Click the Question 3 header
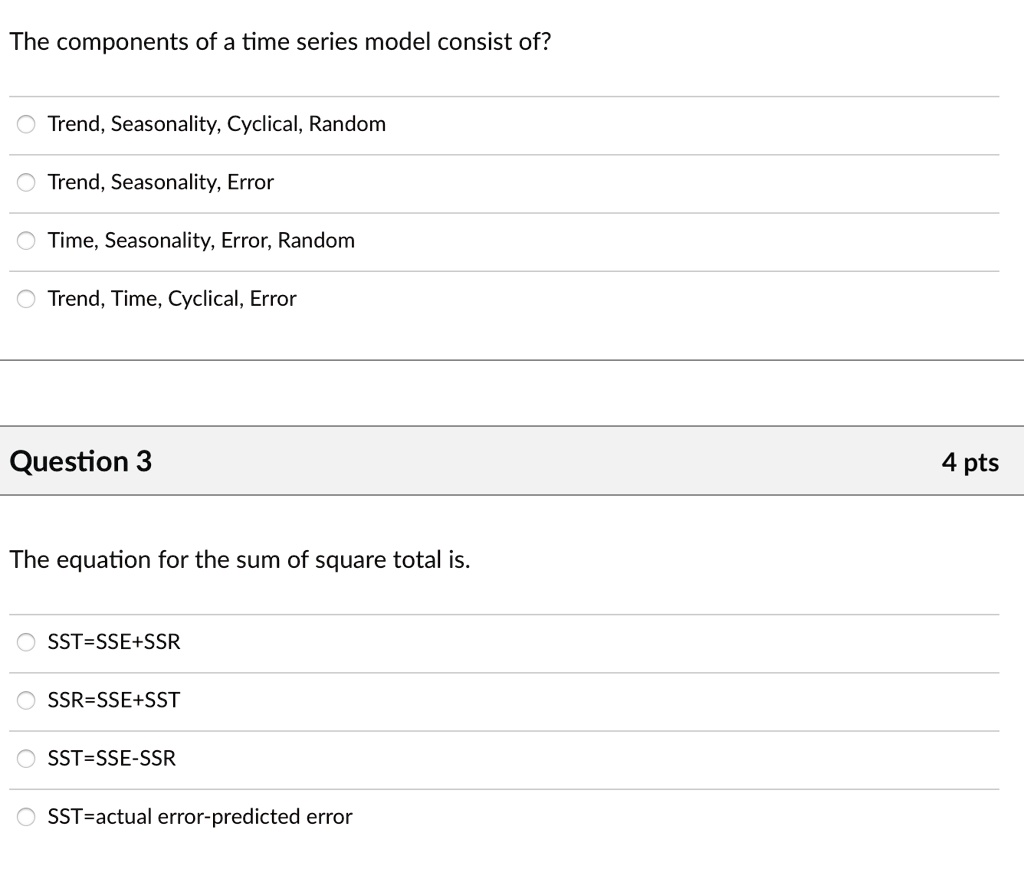 click(80, 461)
